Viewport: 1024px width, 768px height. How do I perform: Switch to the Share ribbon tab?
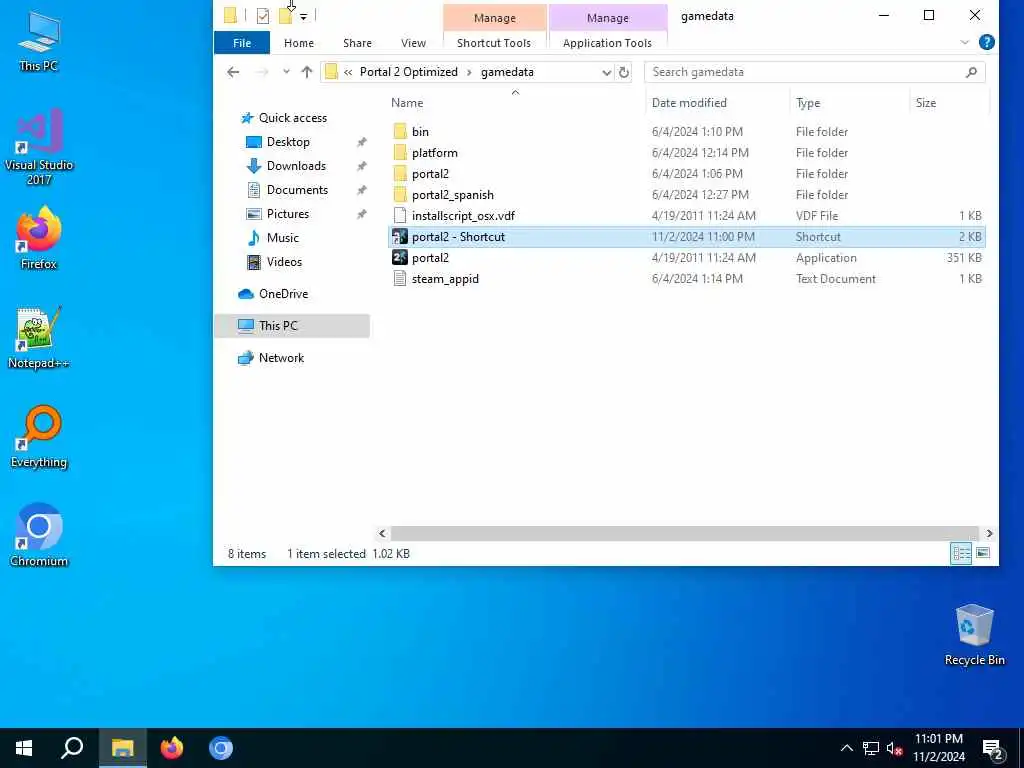pos(357,42)
